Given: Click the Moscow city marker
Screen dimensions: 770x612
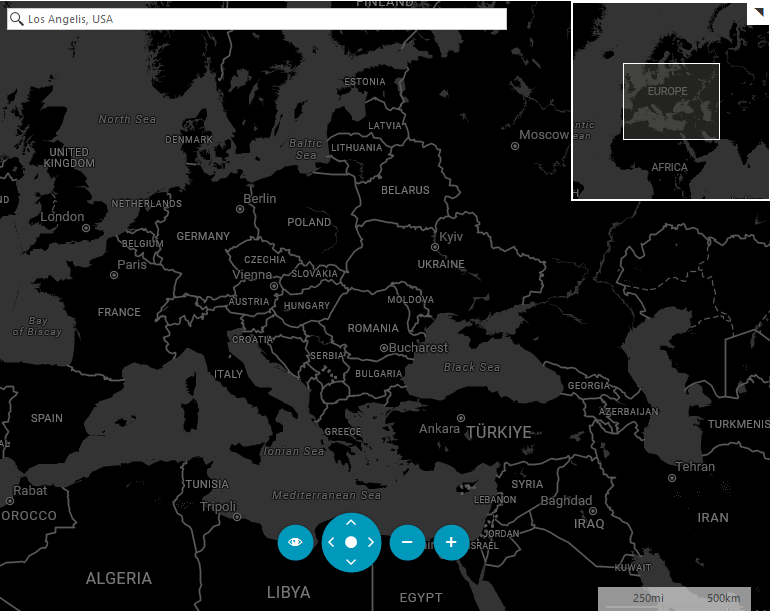Looking at the screenshot, I should (515, 146).
